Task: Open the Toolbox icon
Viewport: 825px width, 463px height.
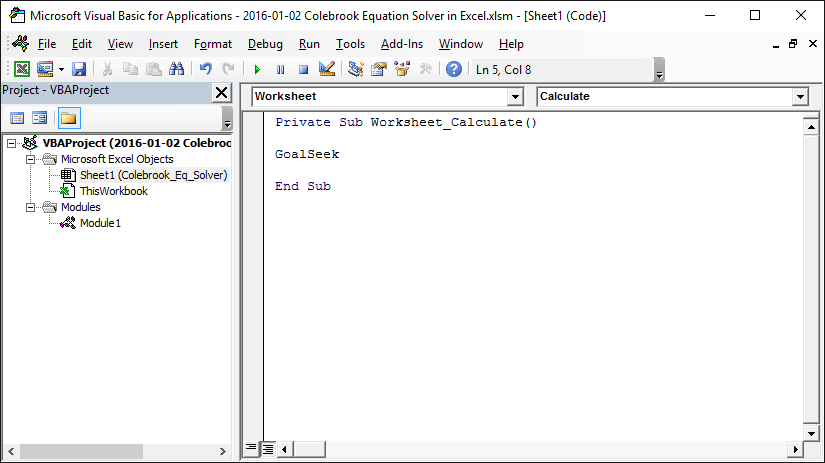Action: click(425, 69)
